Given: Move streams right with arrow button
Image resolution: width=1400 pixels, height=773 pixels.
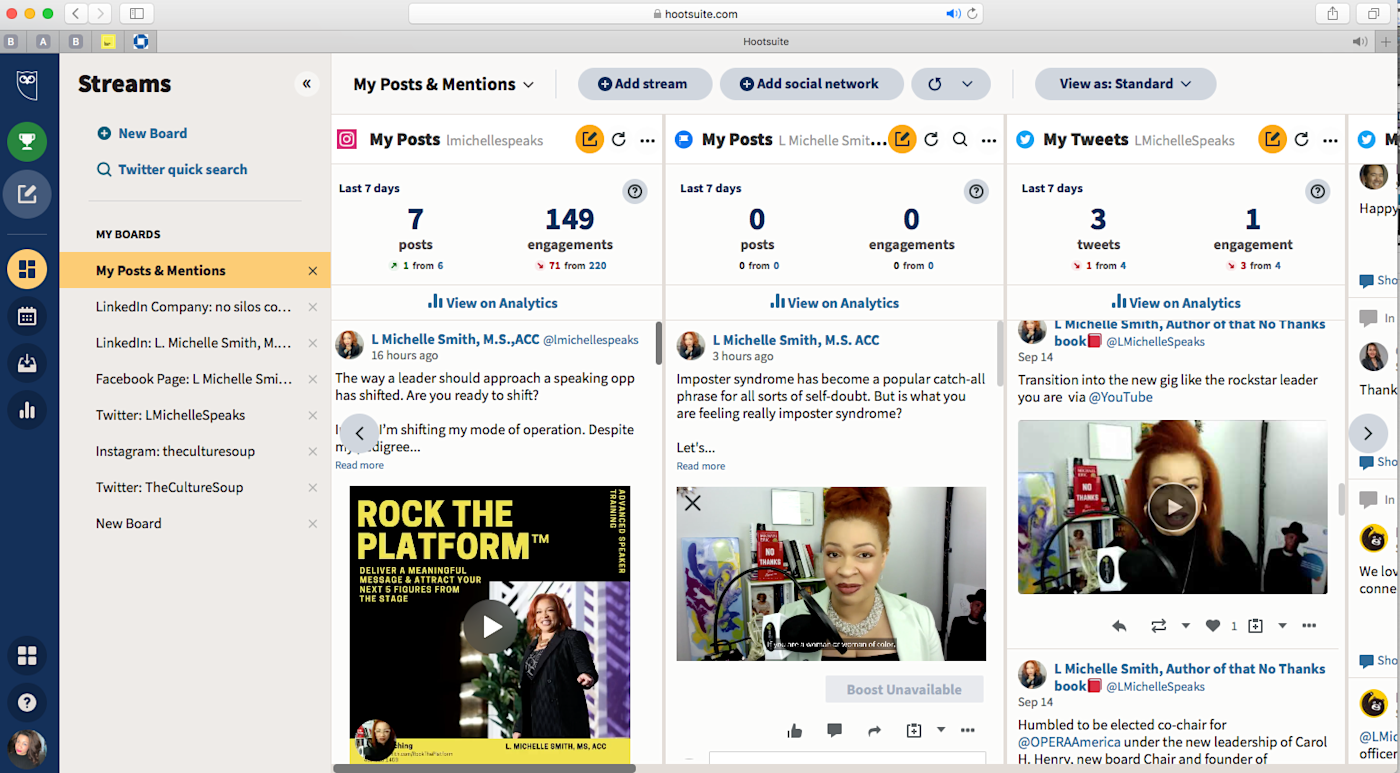Looking at the screenshot, I should click(1367, 433).
